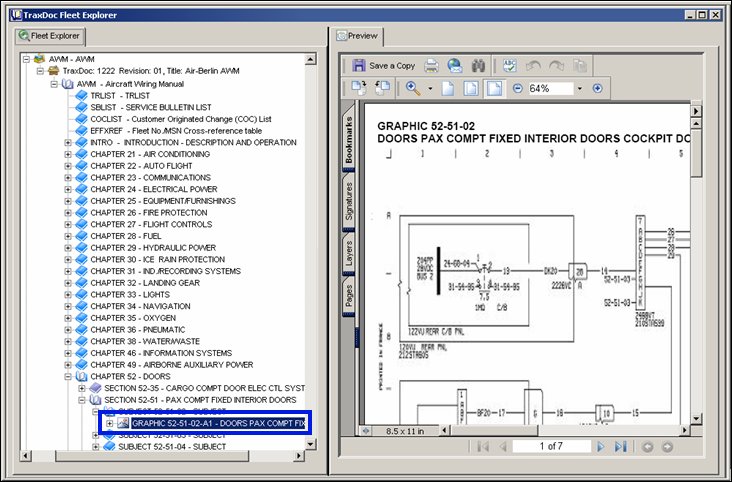Screen dimensions: 732x482
Task: Expand CHAPTER 21 - AIR CONDITIONING
Action: tap(68, 154)
